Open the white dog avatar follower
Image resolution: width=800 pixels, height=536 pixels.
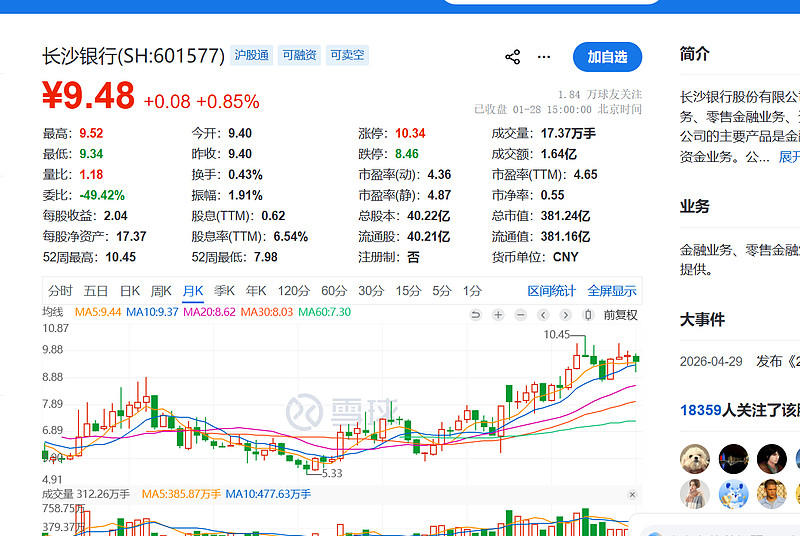694,458
